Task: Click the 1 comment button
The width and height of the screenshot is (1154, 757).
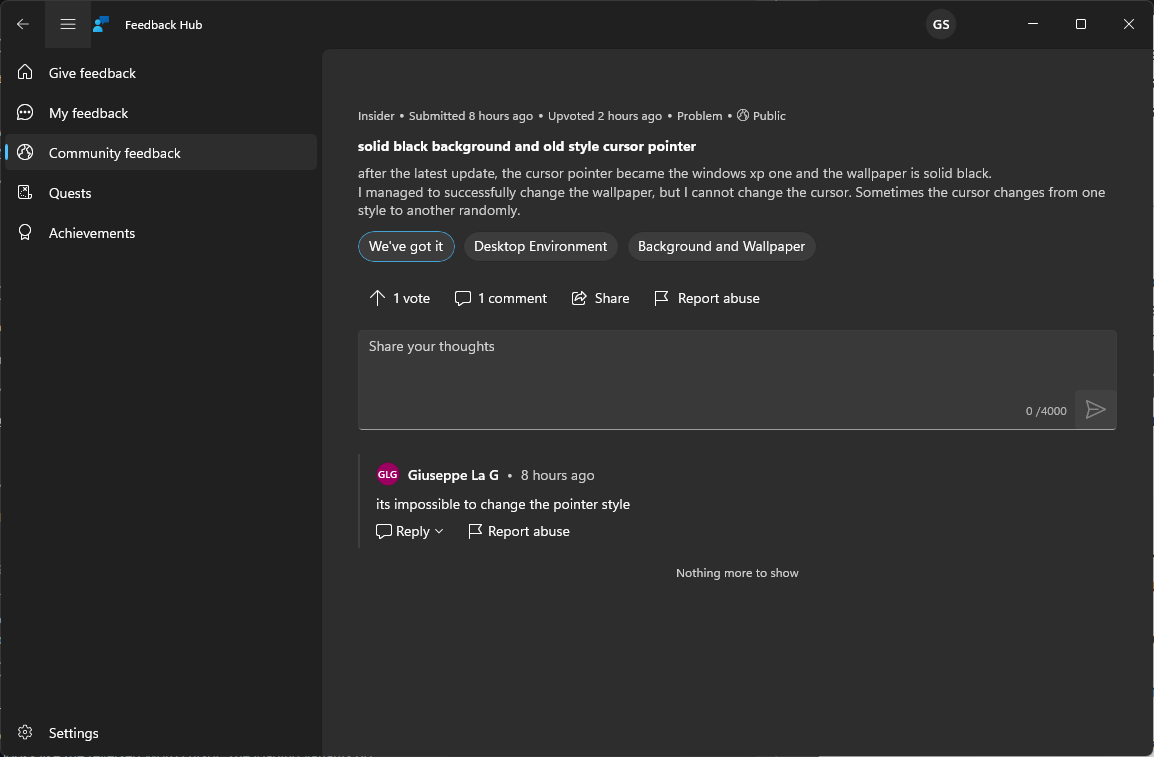Action: (500, 298)
